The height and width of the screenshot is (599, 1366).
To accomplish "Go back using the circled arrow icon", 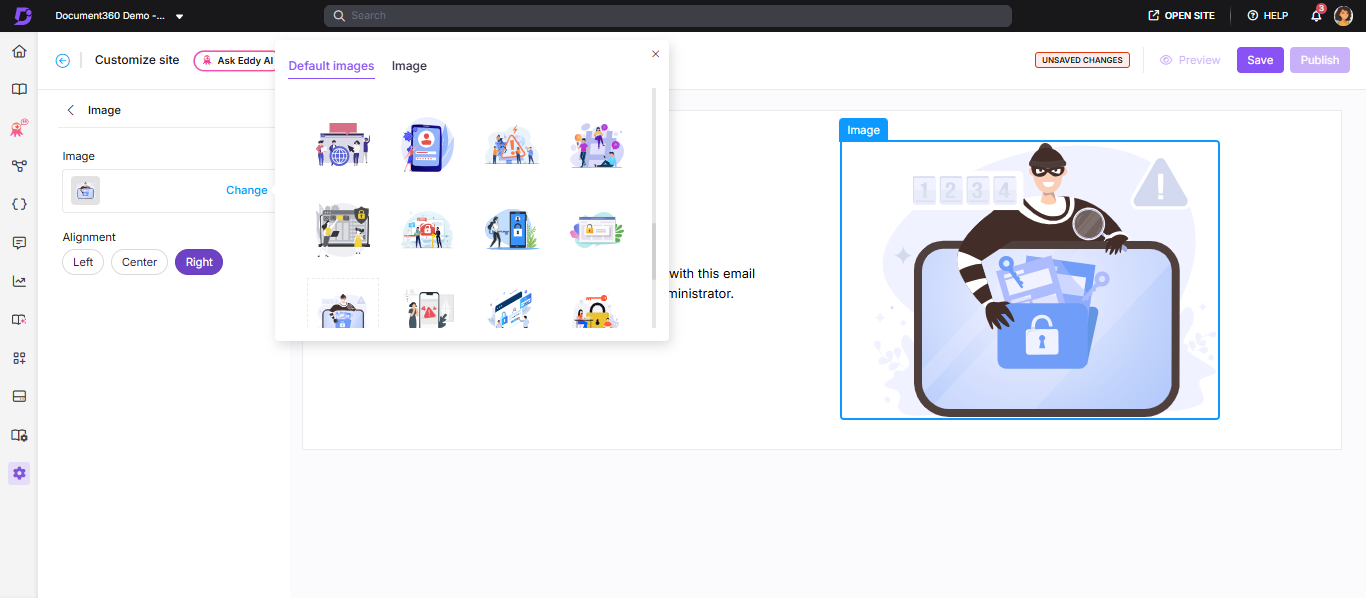I will pos(63,60).
